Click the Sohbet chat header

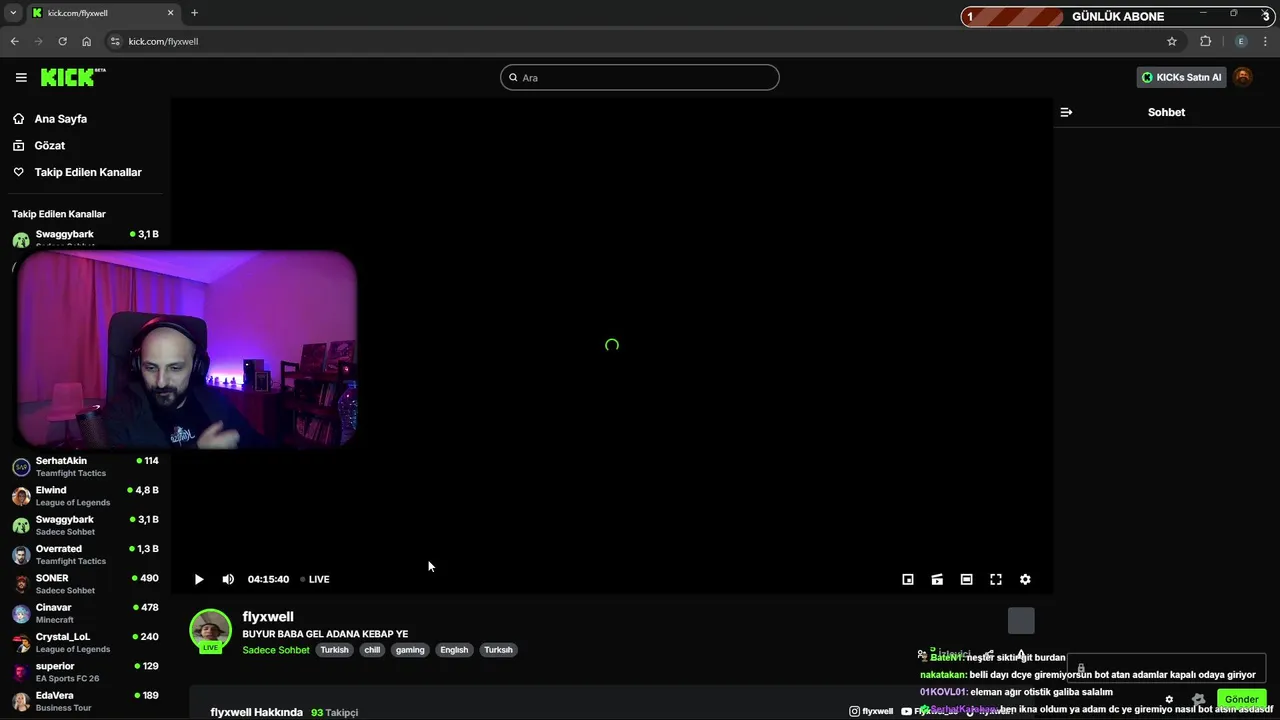(x=1166, y=112)
